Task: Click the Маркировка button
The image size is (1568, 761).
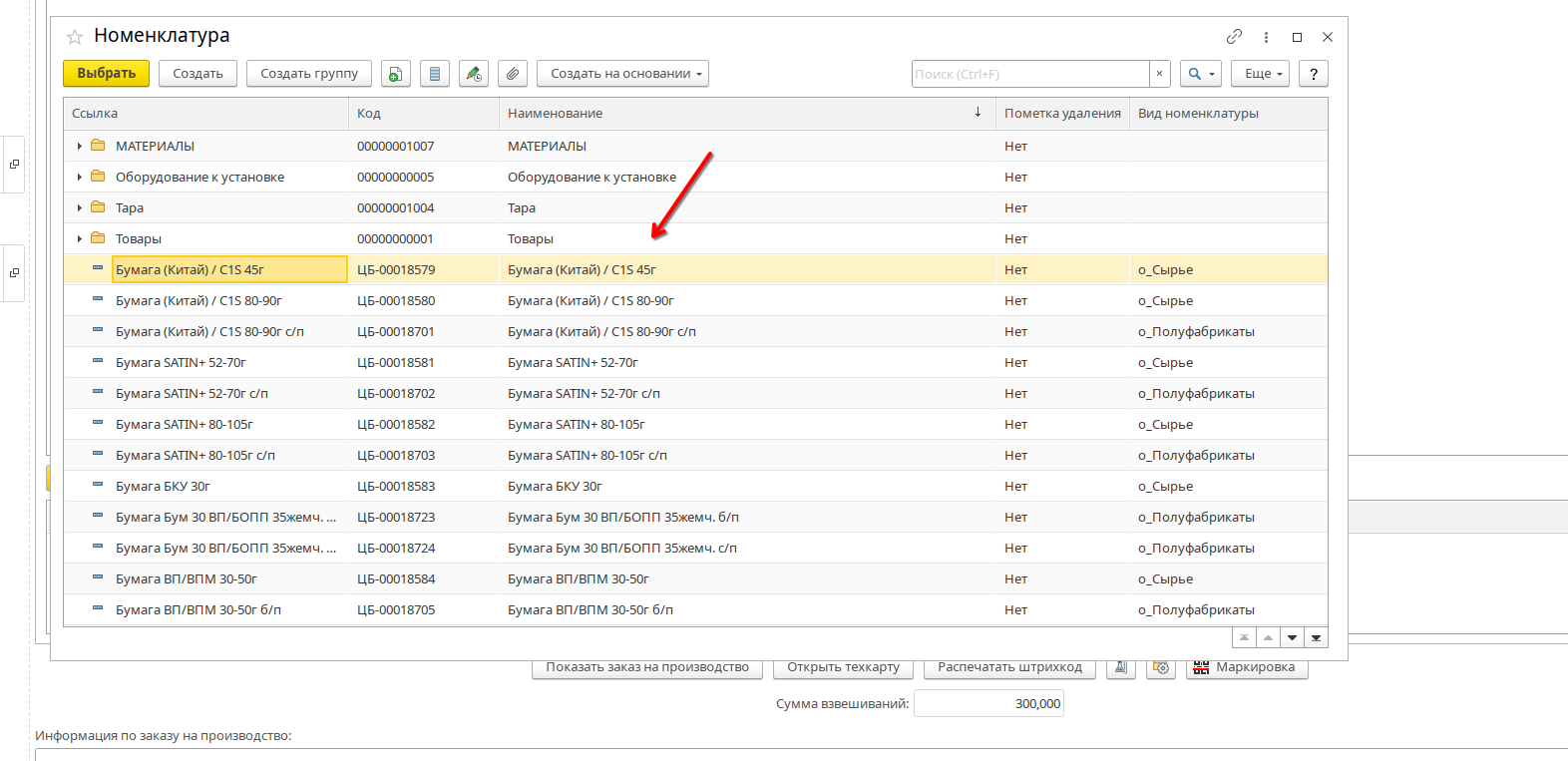Action: tap(1246, 667)
